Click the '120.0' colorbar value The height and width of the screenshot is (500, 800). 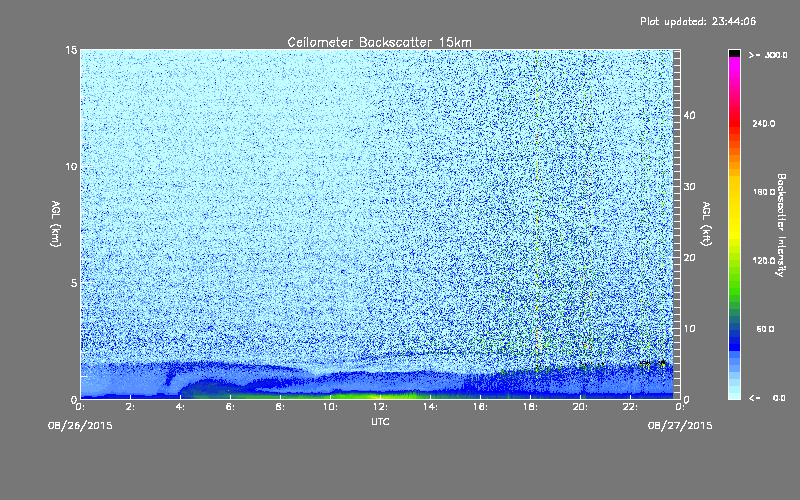(764, 261)
